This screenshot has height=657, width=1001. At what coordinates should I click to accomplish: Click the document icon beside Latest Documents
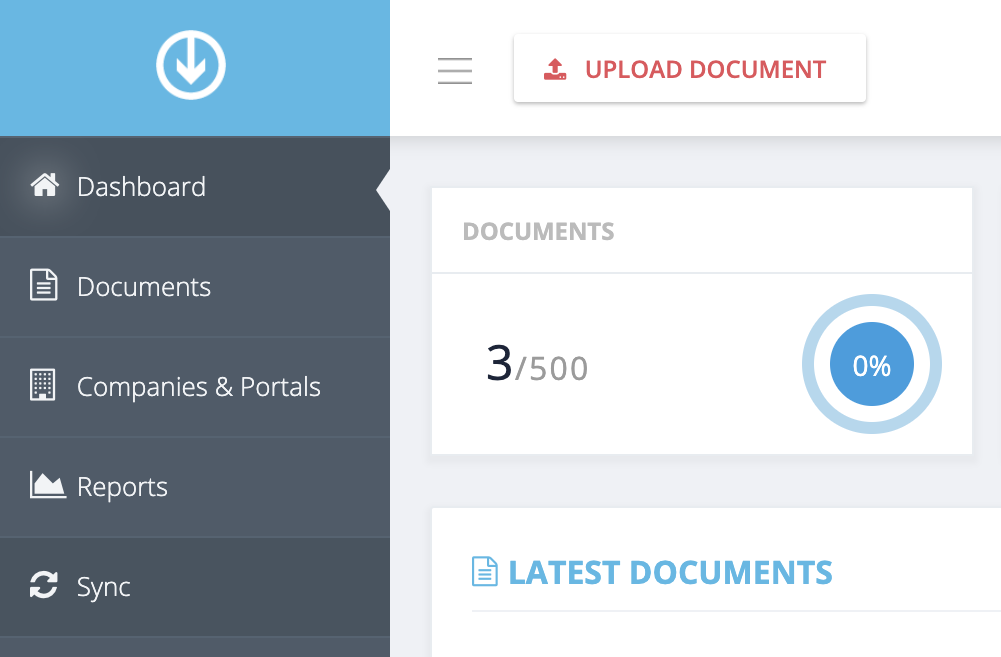[485, 571]
